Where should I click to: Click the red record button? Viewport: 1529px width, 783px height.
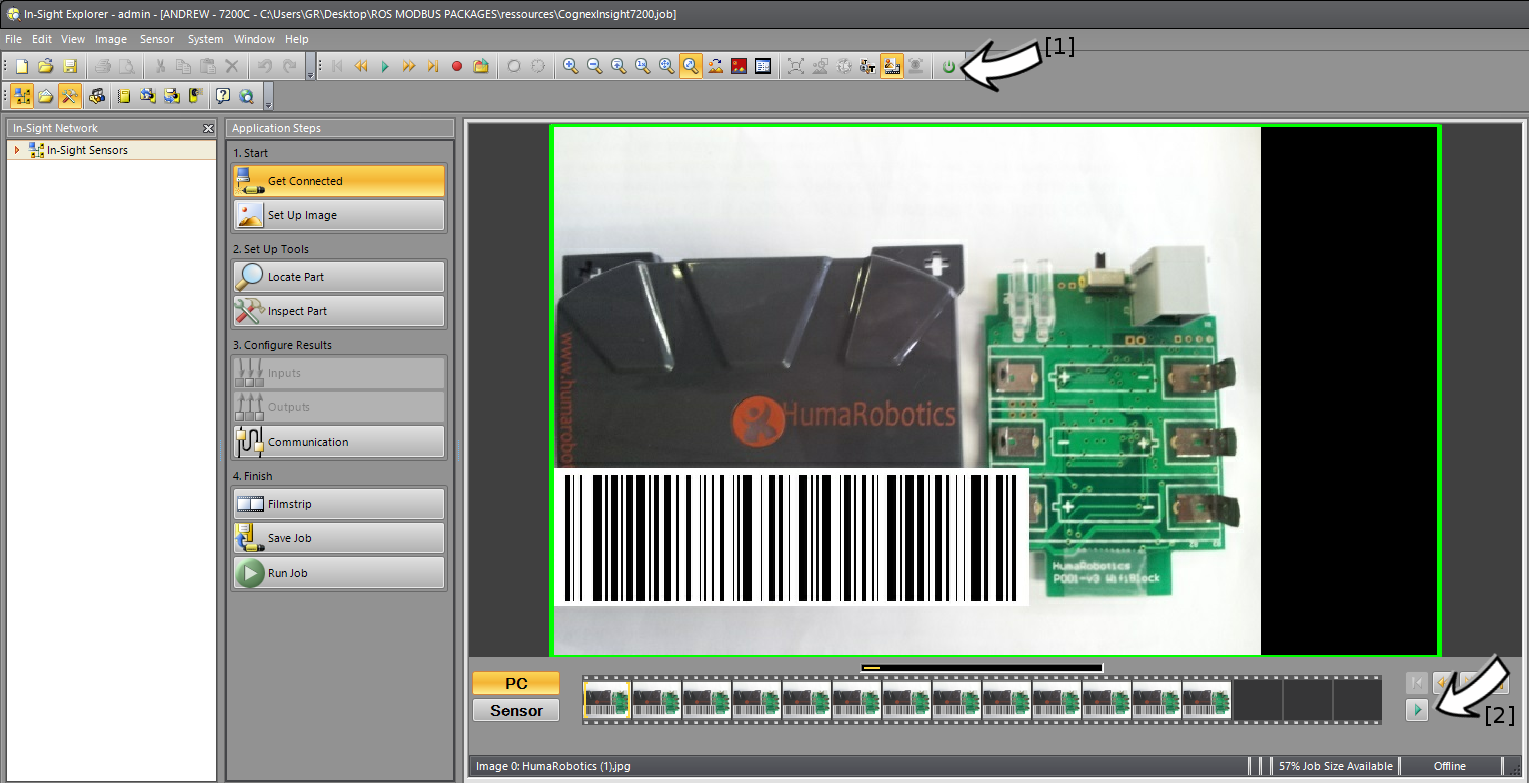pos(457,66)
